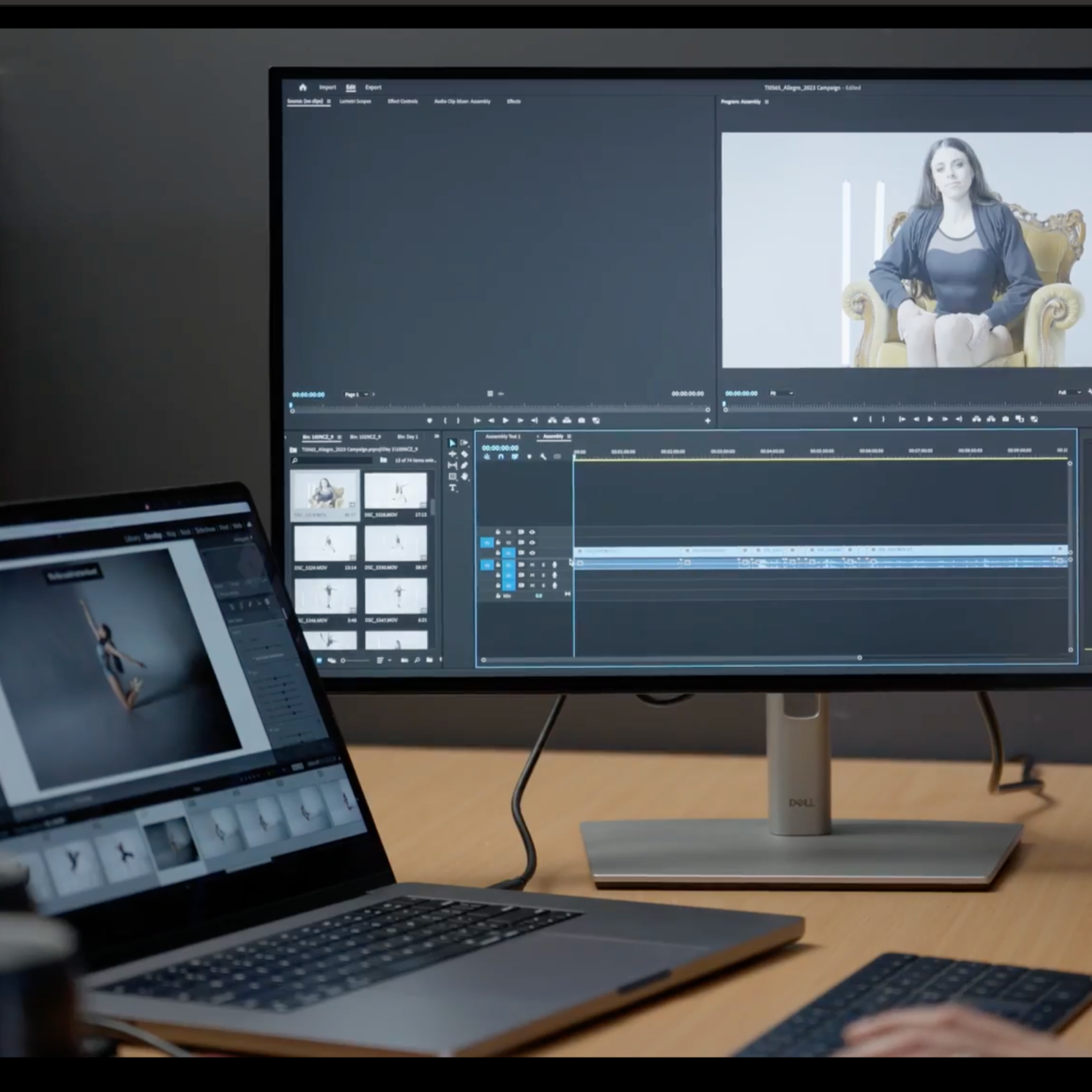Expand hidden bin tabs chevron
The image size is (1092, 1092).
437,437
